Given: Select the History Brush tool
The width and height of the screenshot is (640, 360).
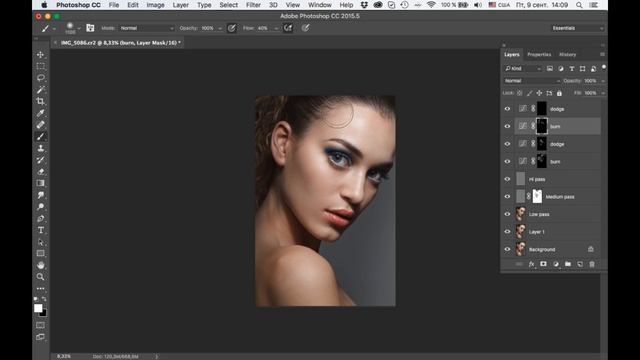Looking at the screenshot, I should click(x=40, y=160).
